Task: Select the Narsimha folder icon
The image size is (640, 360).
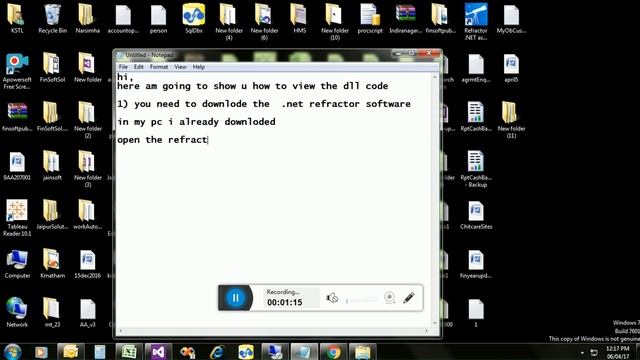Action: [x=87, y=19]
